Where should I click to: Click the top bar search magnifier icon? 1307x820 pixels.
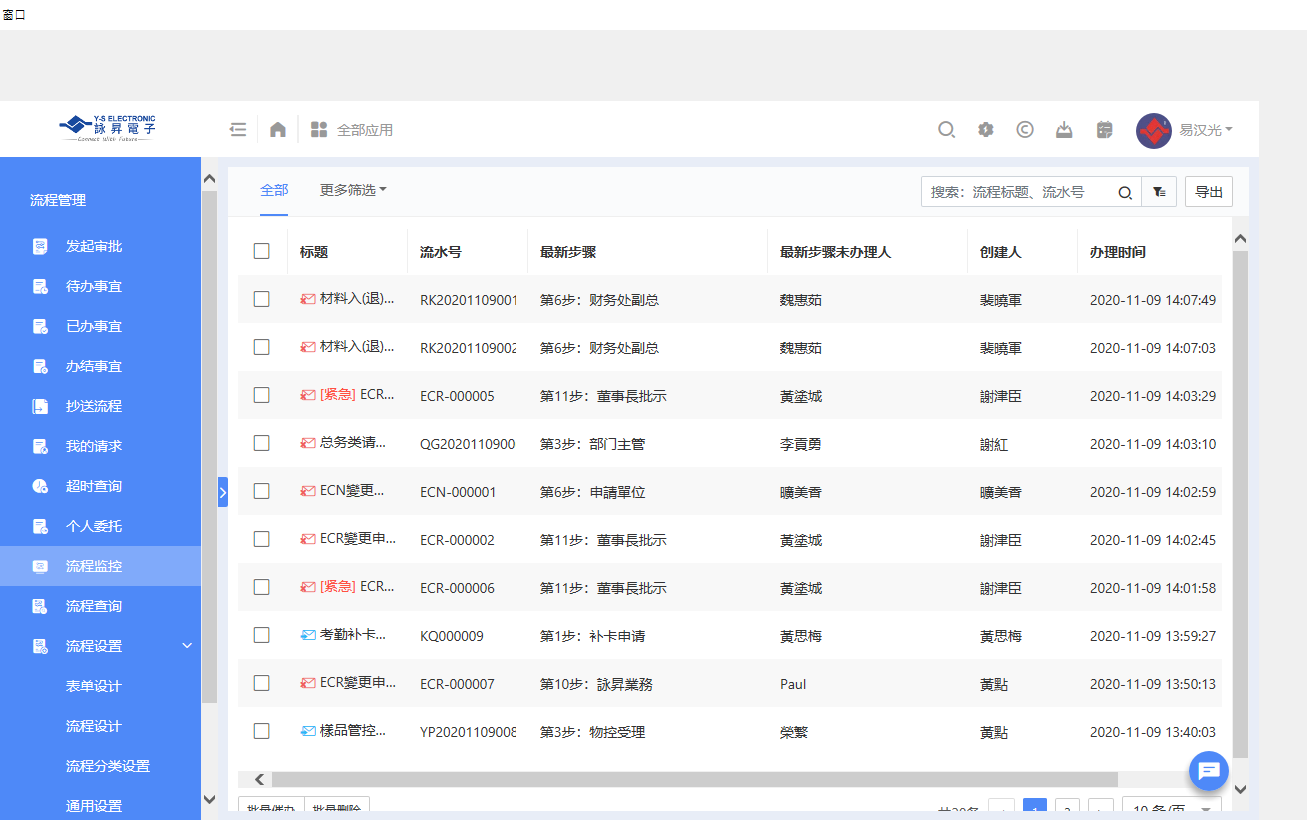click(x=946, y=129)
